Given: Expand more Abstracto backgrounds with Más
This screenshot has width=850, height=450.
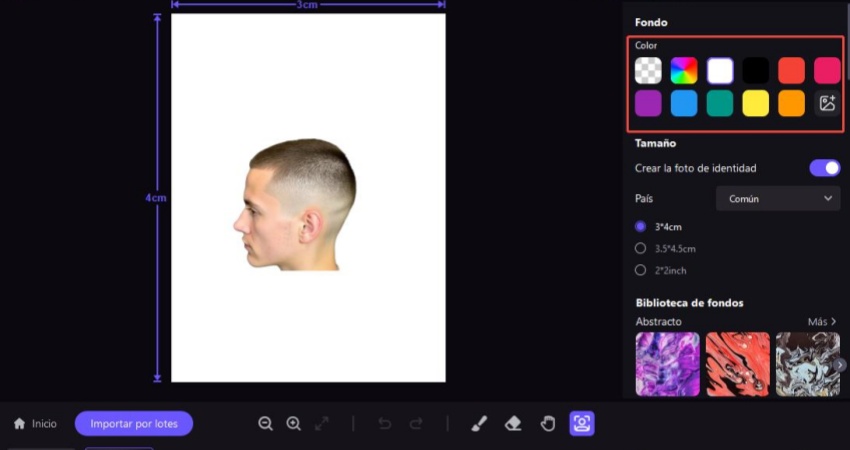Looking at the screenshot, I should pos(821,322).
